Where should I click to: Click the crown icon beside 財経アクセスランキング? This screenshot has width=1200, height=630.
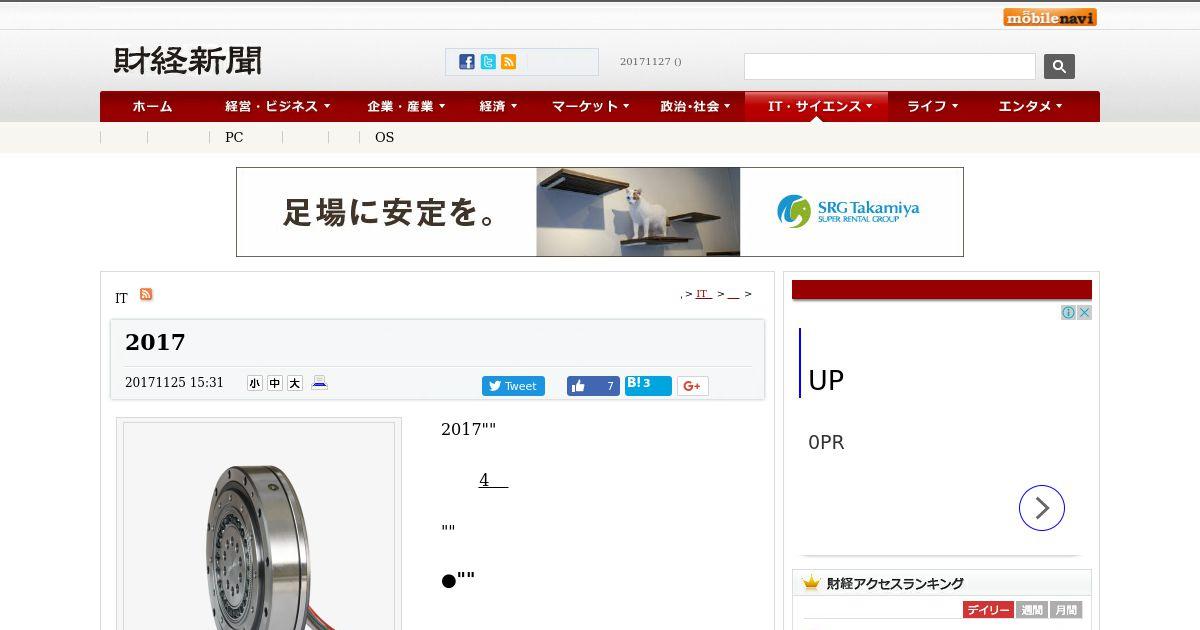[811, 583]
